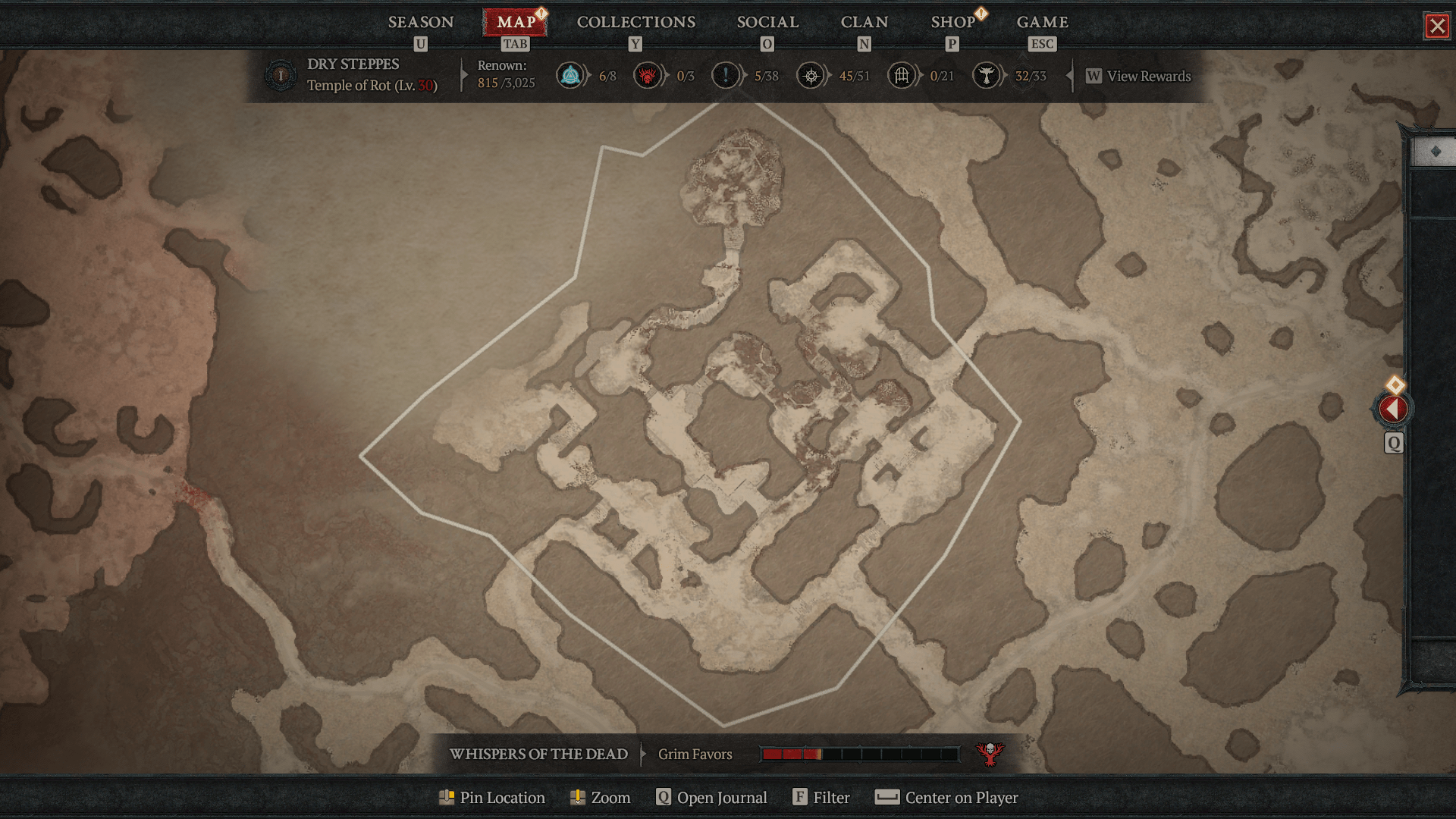
Task: Expand the Renown rewards panel
Action: (x=1148, y=75)
